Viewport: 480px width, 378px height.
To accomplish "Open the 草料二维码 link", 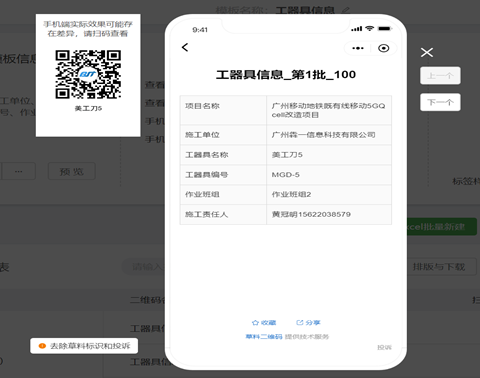I will click(264, 337).
